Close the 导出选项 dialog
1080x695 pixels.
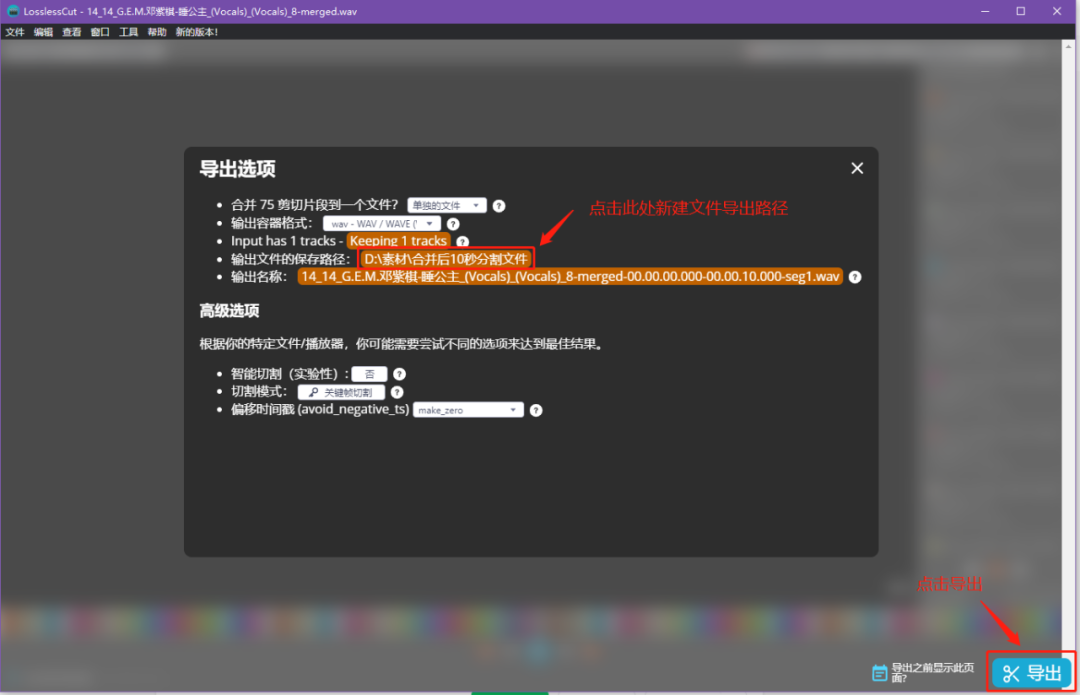tap(857, 168)
